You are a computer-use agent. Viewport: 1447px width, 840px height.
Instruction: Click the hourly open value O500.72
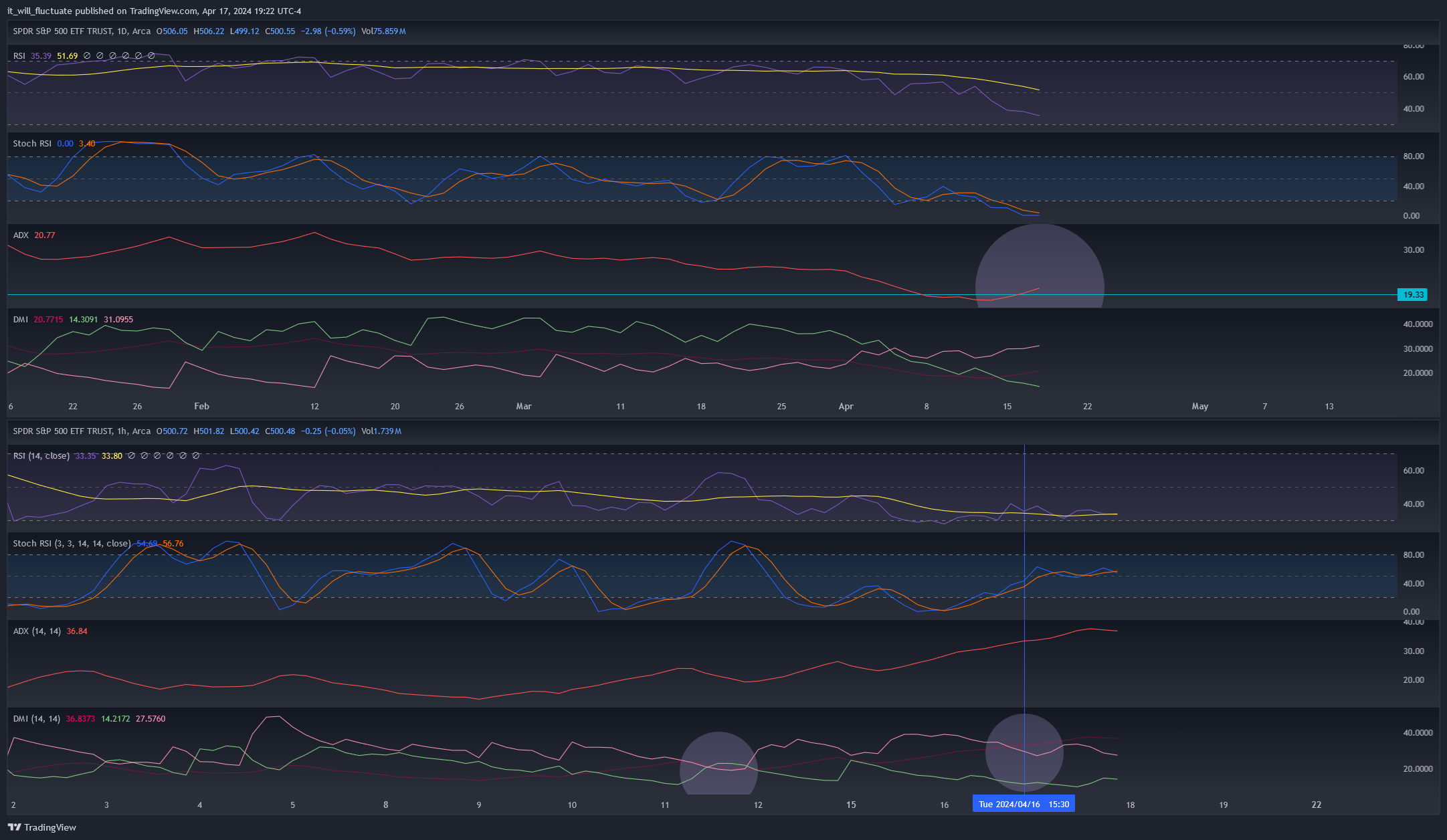[172, 431]
